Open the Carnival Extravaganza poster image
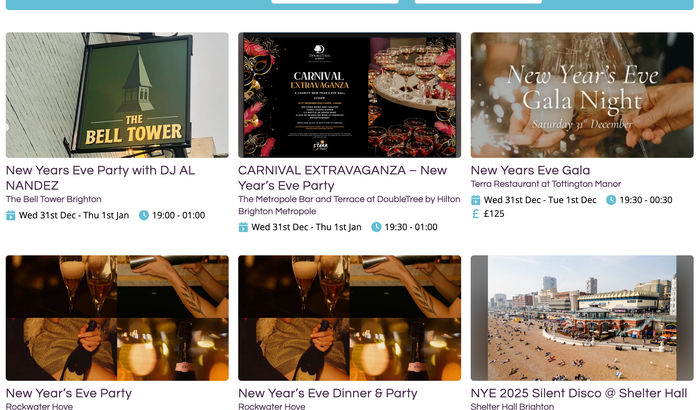Screen dimensions: 700x410 pos(350,95)
